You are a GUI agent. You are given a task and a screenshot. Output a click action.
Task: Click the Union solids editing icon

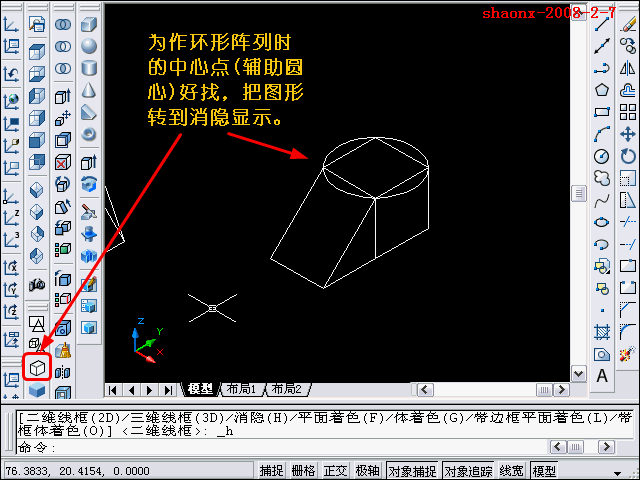63,24
